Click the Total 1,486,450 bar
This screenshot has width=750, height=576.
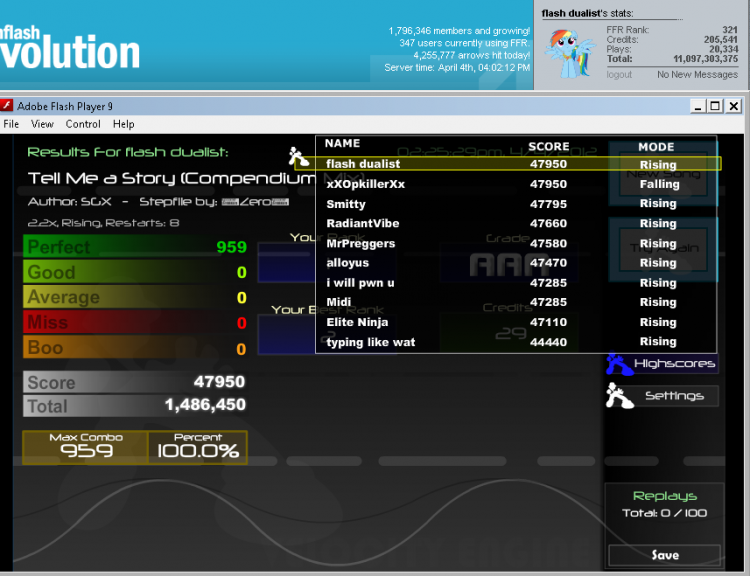point(135,405)
